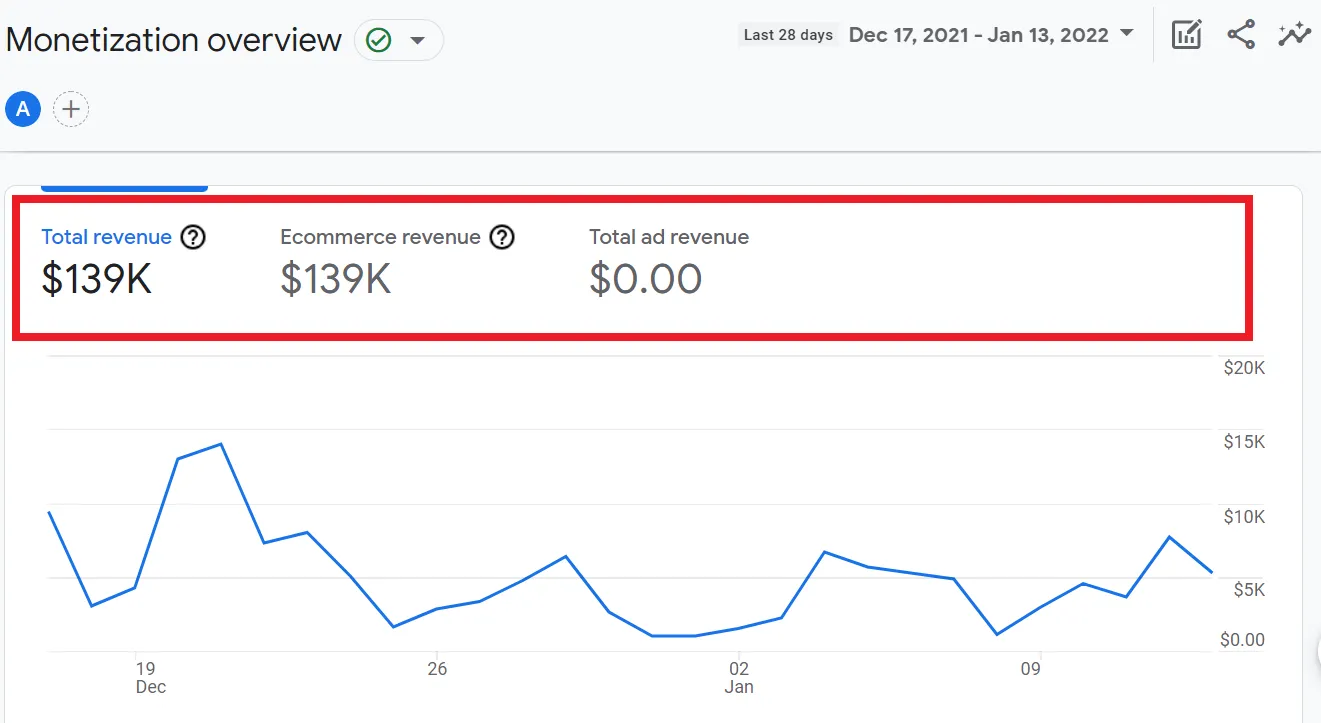Image resolution: width=1321 pixels, height=723 pixels.
Task: Click the '19 Dec' x-axis label
Action: pos(149,677)
